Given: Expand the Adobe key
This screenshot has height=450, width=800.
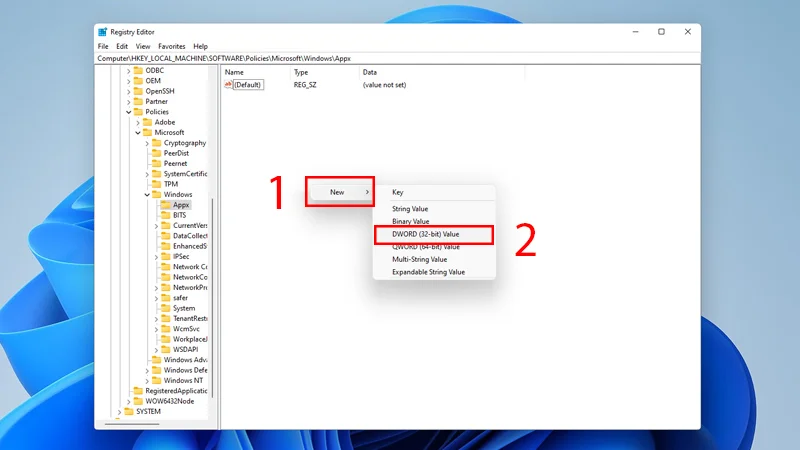Looking at the screenshot, I should 138,122.
